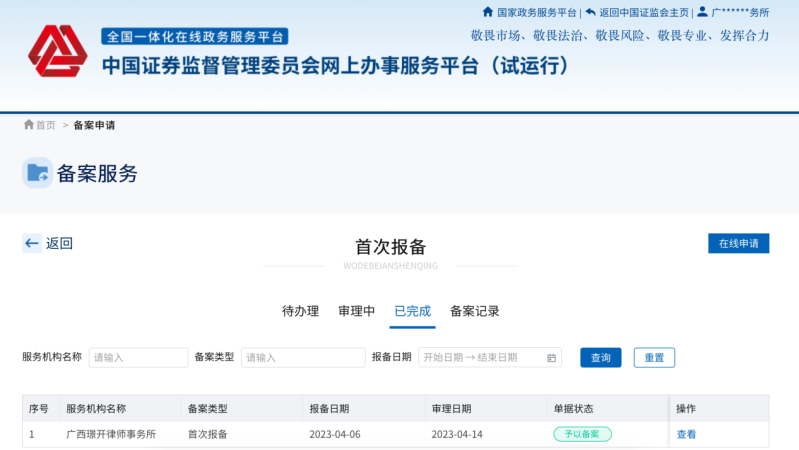Open the 报备日期 date range picker

tap(482, 358)
